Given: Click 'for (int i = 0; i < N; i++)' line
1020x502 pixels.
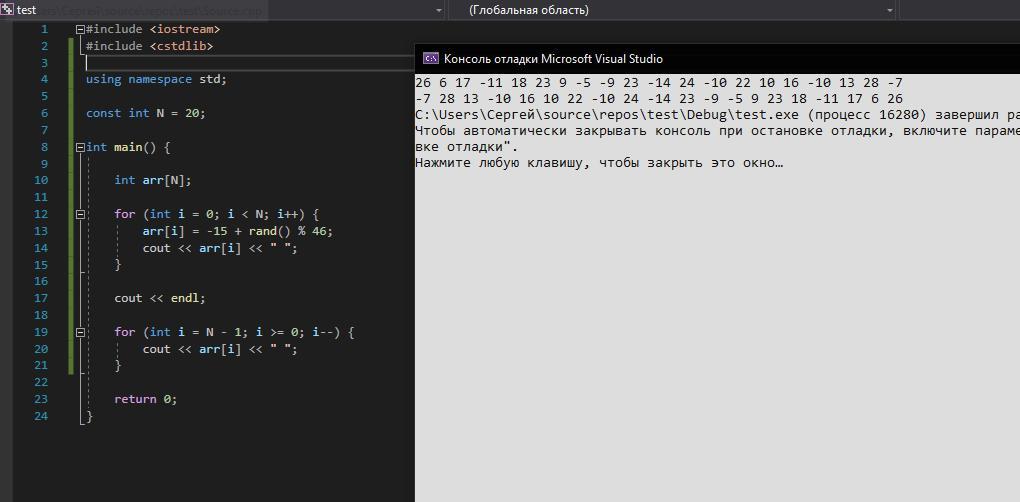Looking at the screenshot, I should [217, 214].
